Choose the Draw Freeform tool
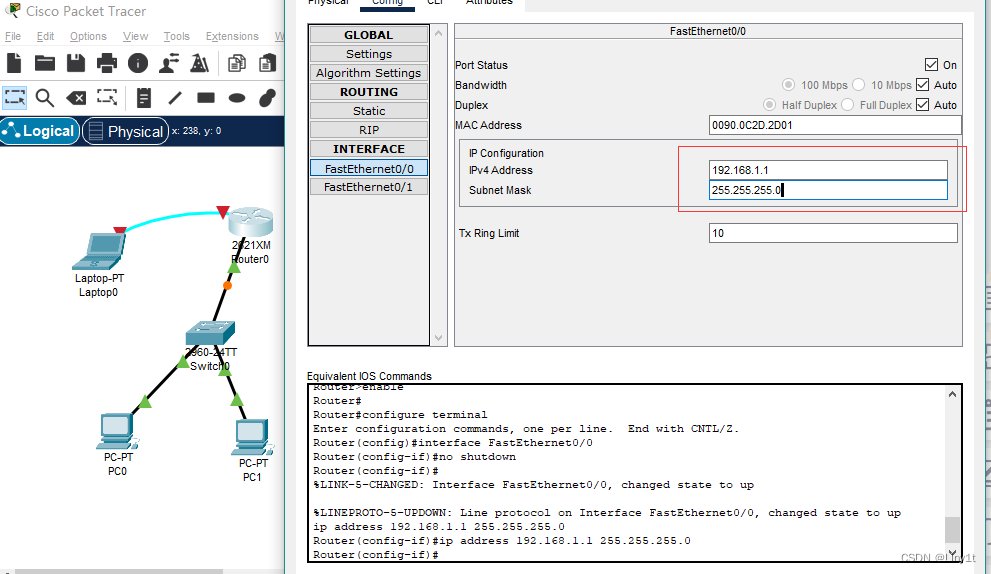 [268, 98]
